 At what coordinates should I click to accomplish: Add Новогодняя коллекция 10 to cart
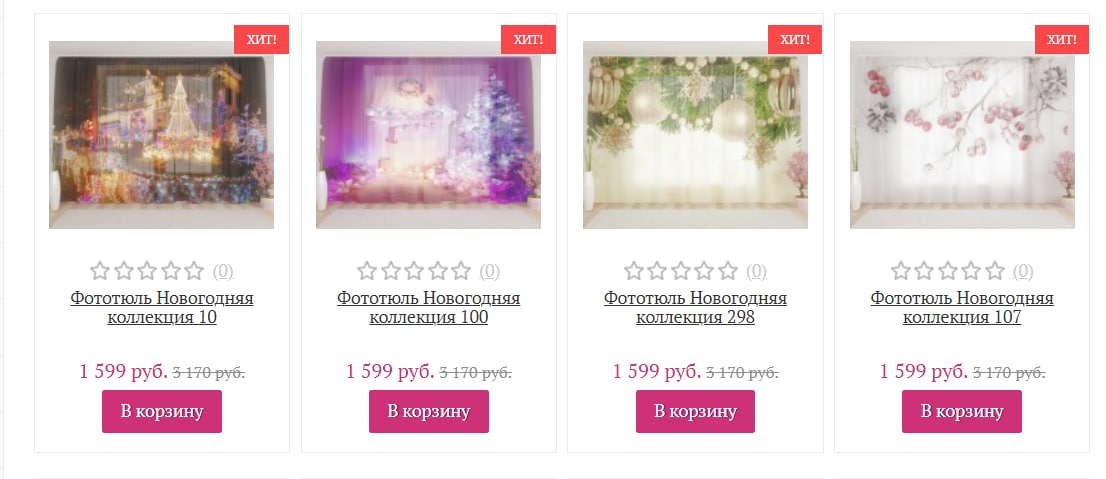point(162,411)
